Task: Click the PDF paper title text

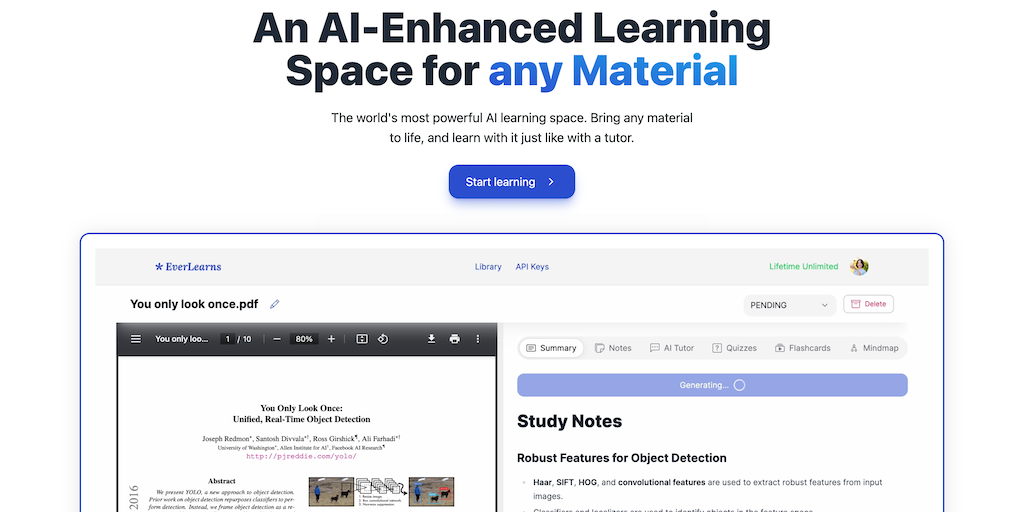Action: (301, 413)
